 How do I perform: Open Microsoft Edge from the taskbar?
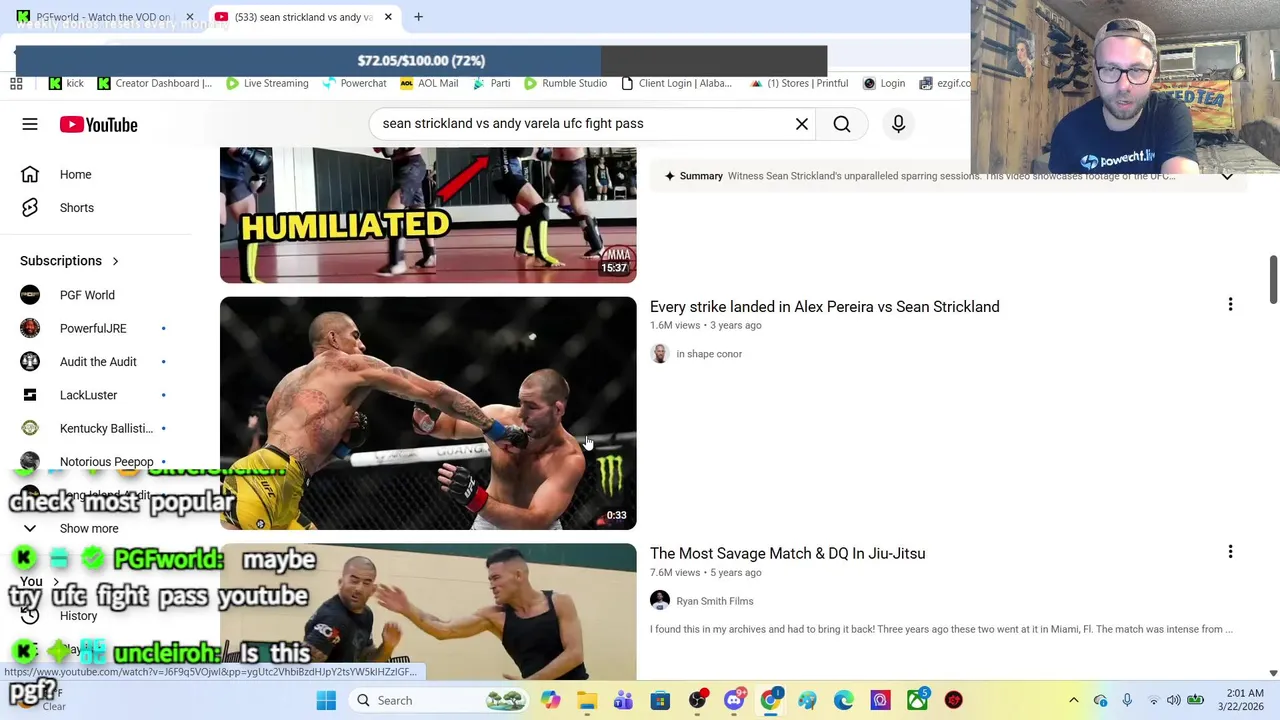click(x=844, y=700)
